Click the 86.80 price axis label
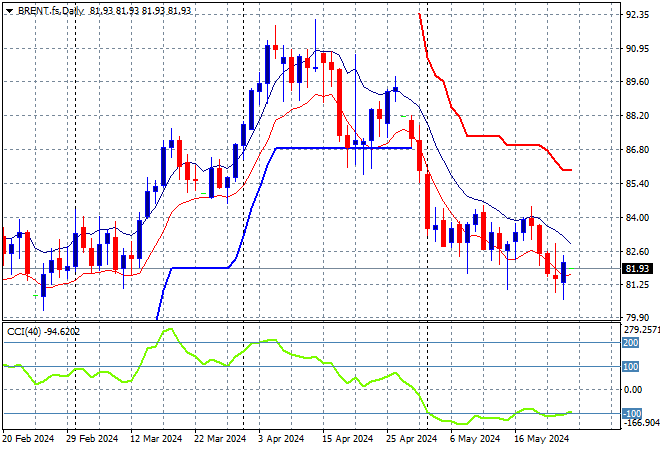This screenshot has height=450, width=660. pos(637,150)
